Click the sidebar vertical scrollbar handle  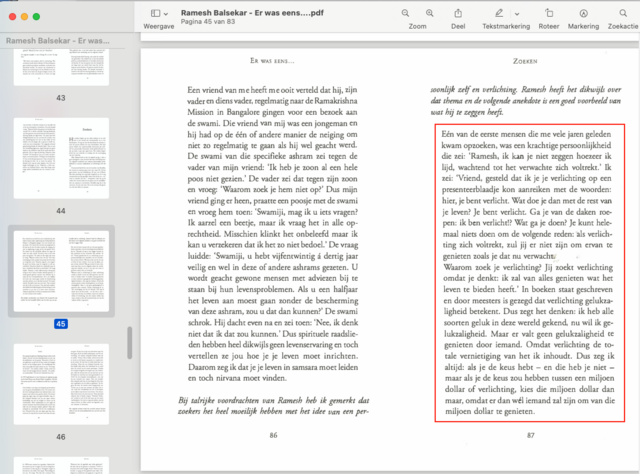(x=130, y=343)
